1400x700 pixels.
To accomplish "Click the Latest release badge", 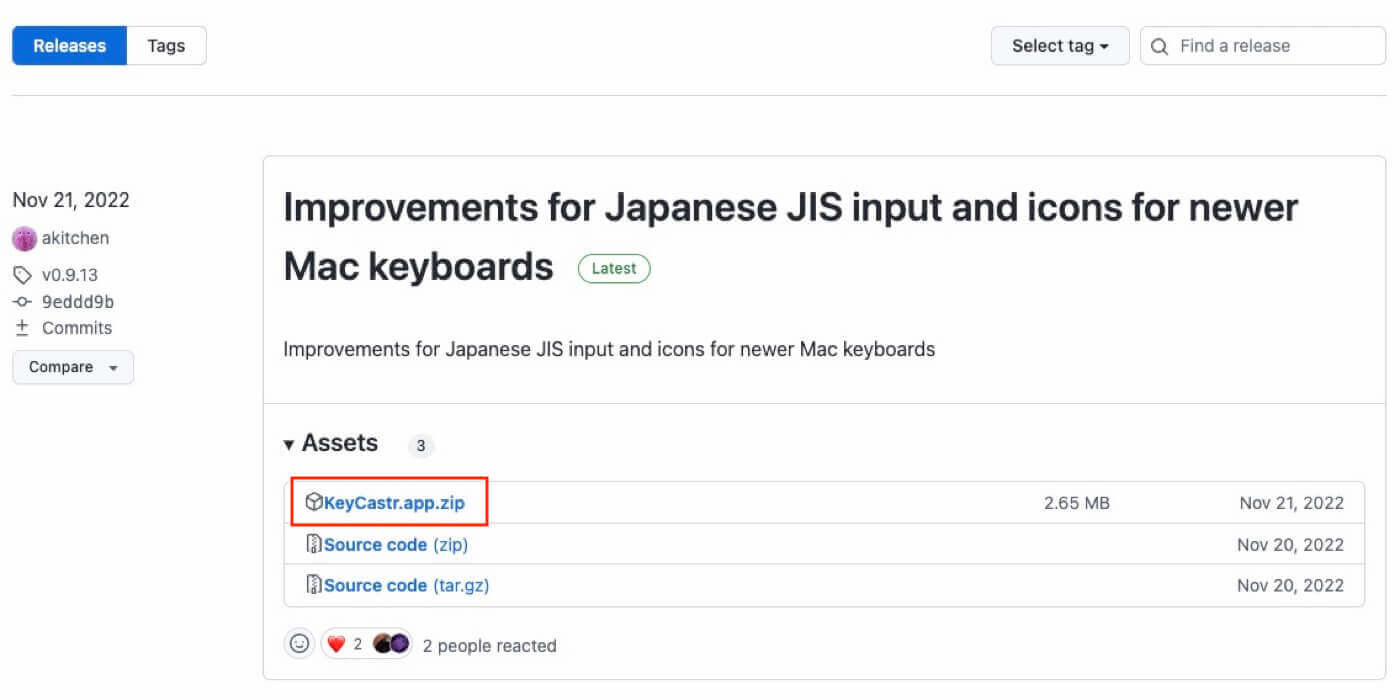I will [x=614, y=268].
